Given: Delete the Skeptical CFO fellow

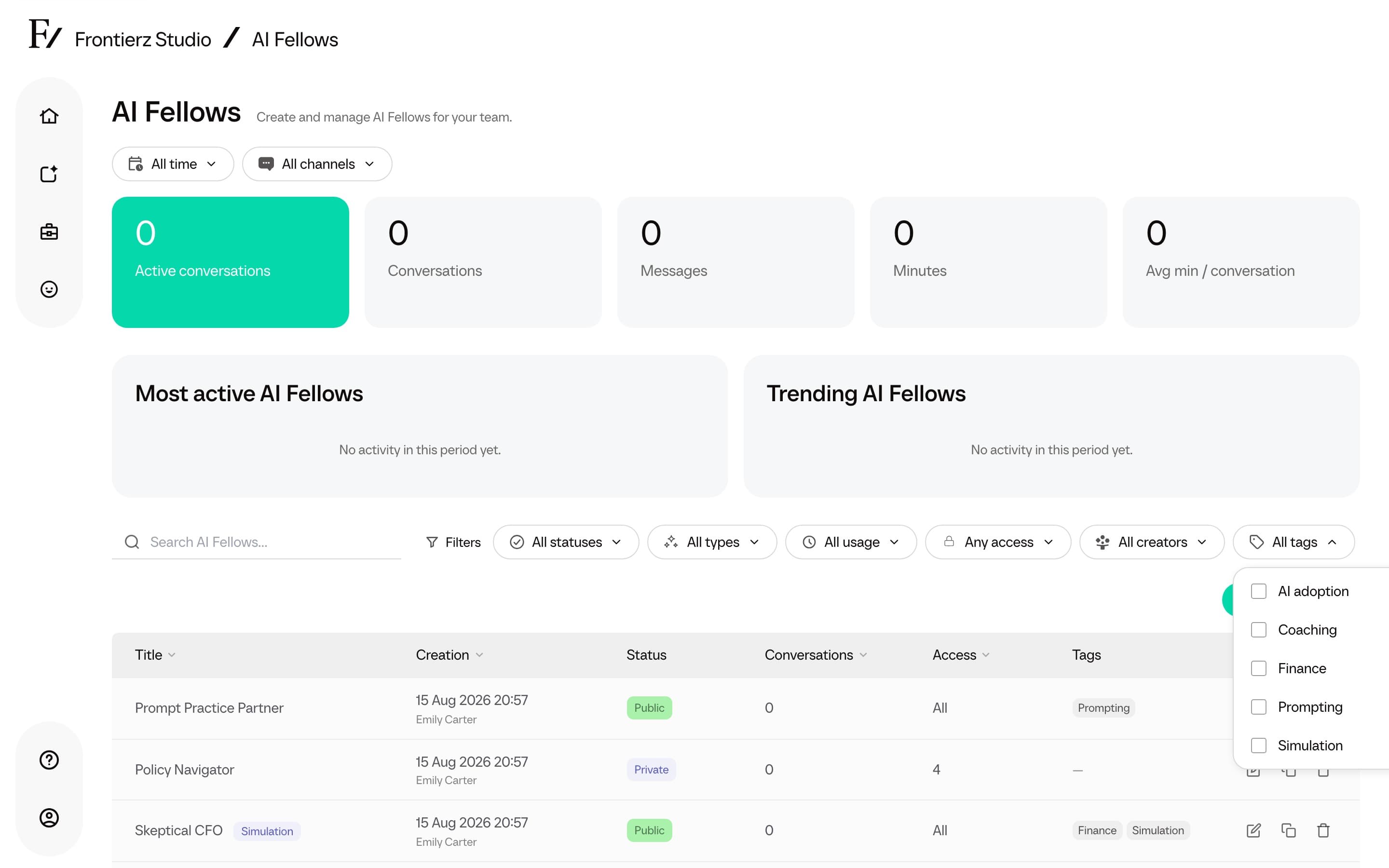Looking at the screenshot, I should [1323, 830].
